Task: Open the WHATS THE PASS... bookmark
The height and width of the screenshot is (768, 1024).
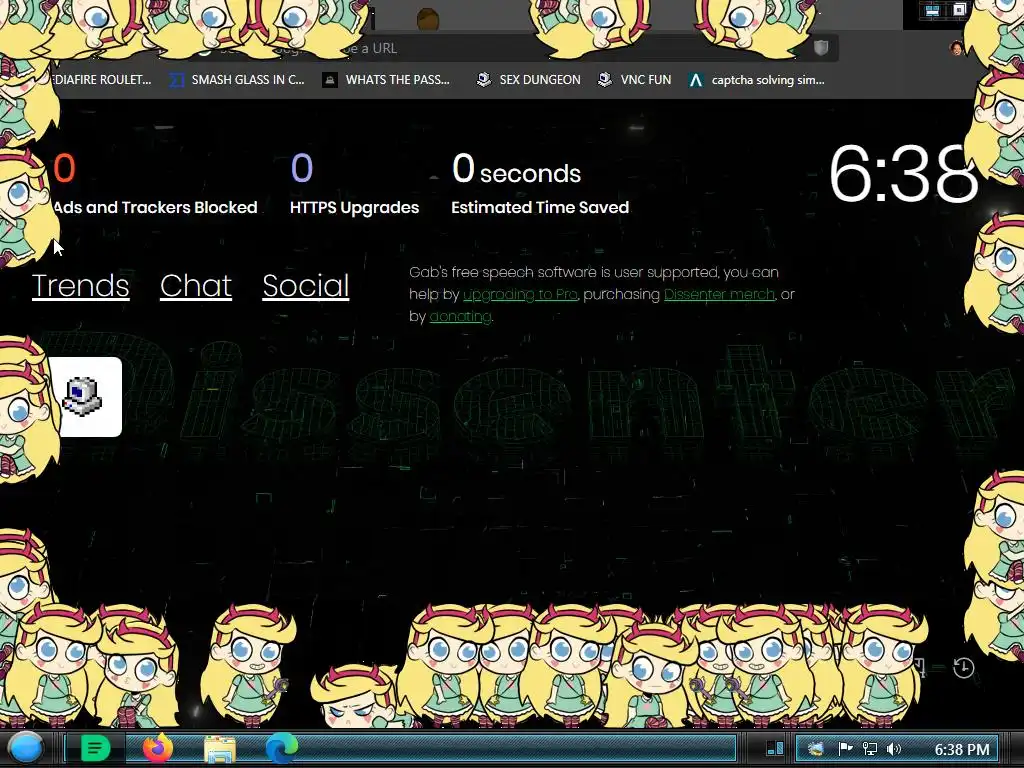Action: 387,80
